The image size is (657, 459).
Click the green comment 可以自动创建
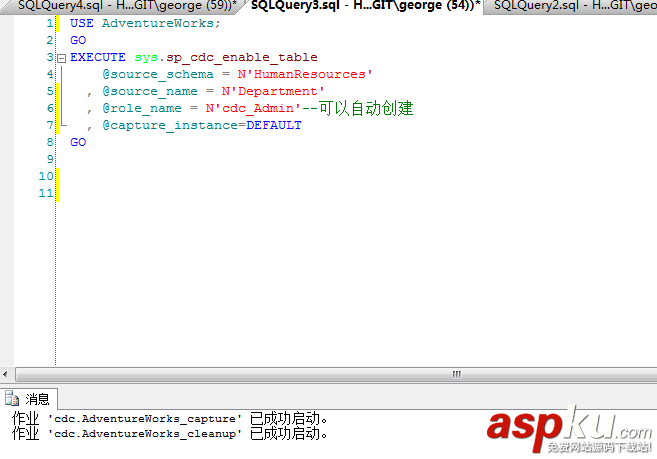pyautogui.click(x=366, y=108)
